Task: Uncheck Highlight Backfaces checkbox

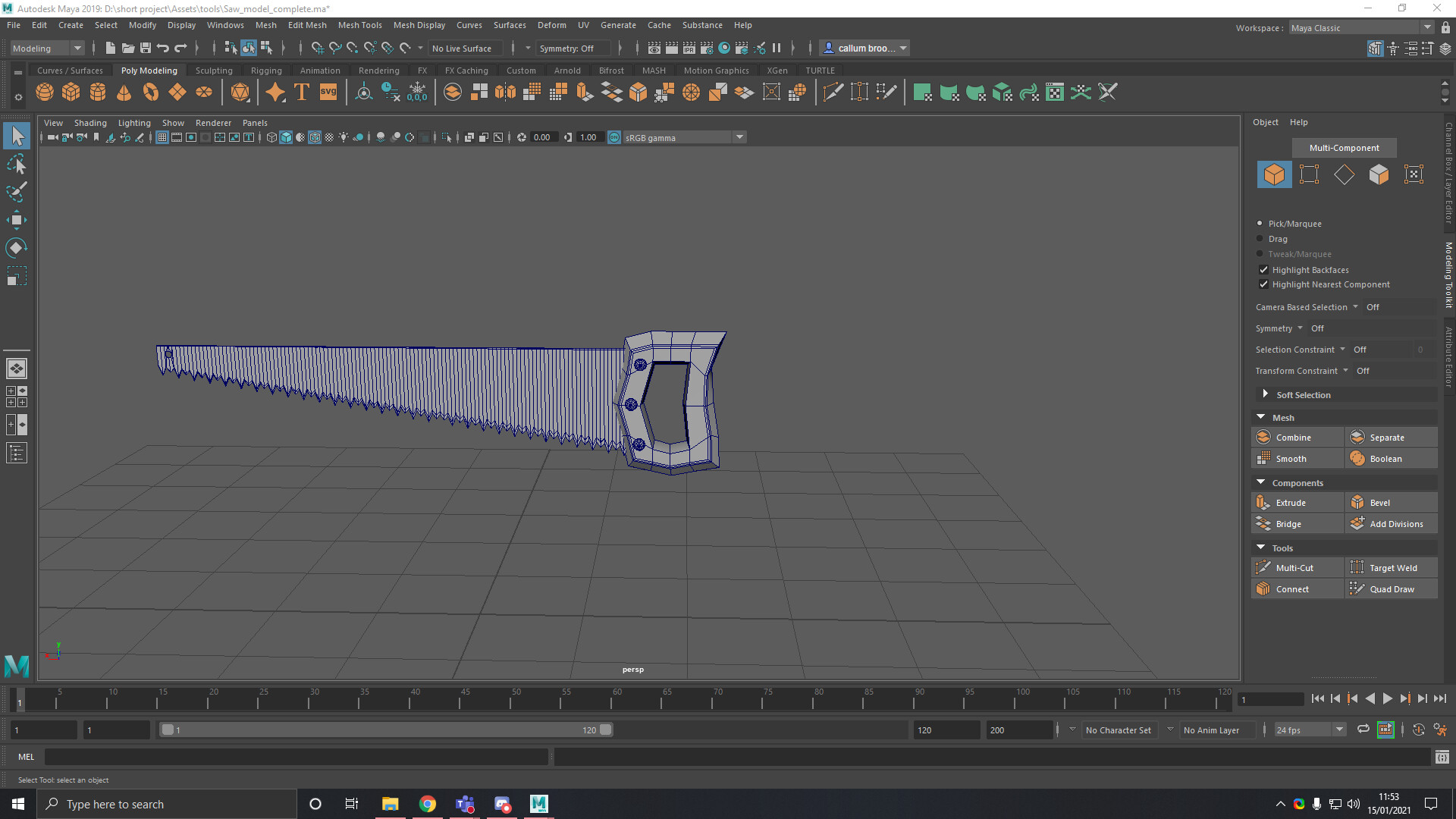Action: (1263, 270)
